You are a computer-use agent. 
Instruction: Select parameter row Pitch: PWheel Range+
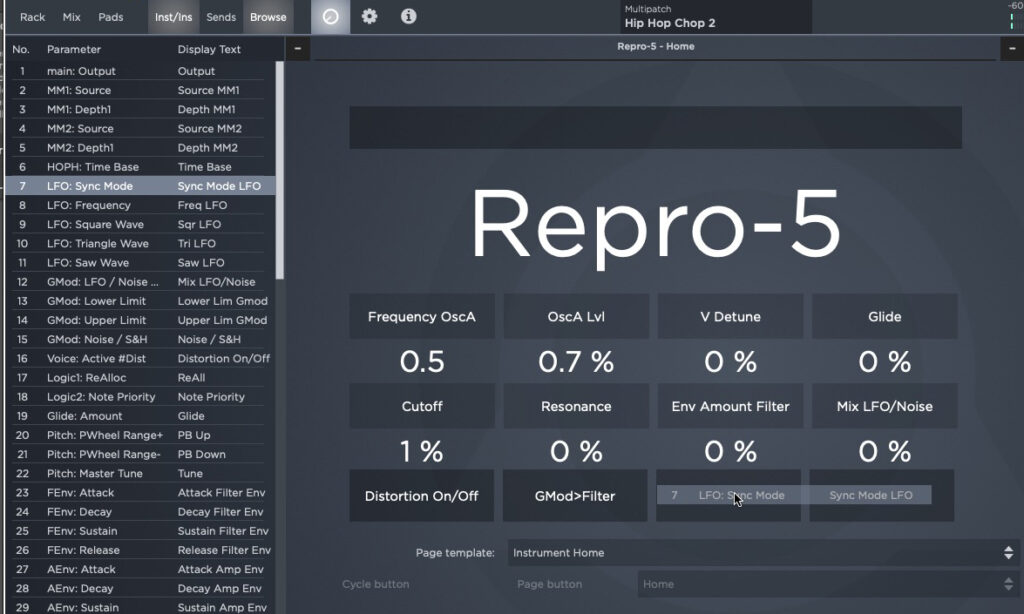tap(140, 435)
